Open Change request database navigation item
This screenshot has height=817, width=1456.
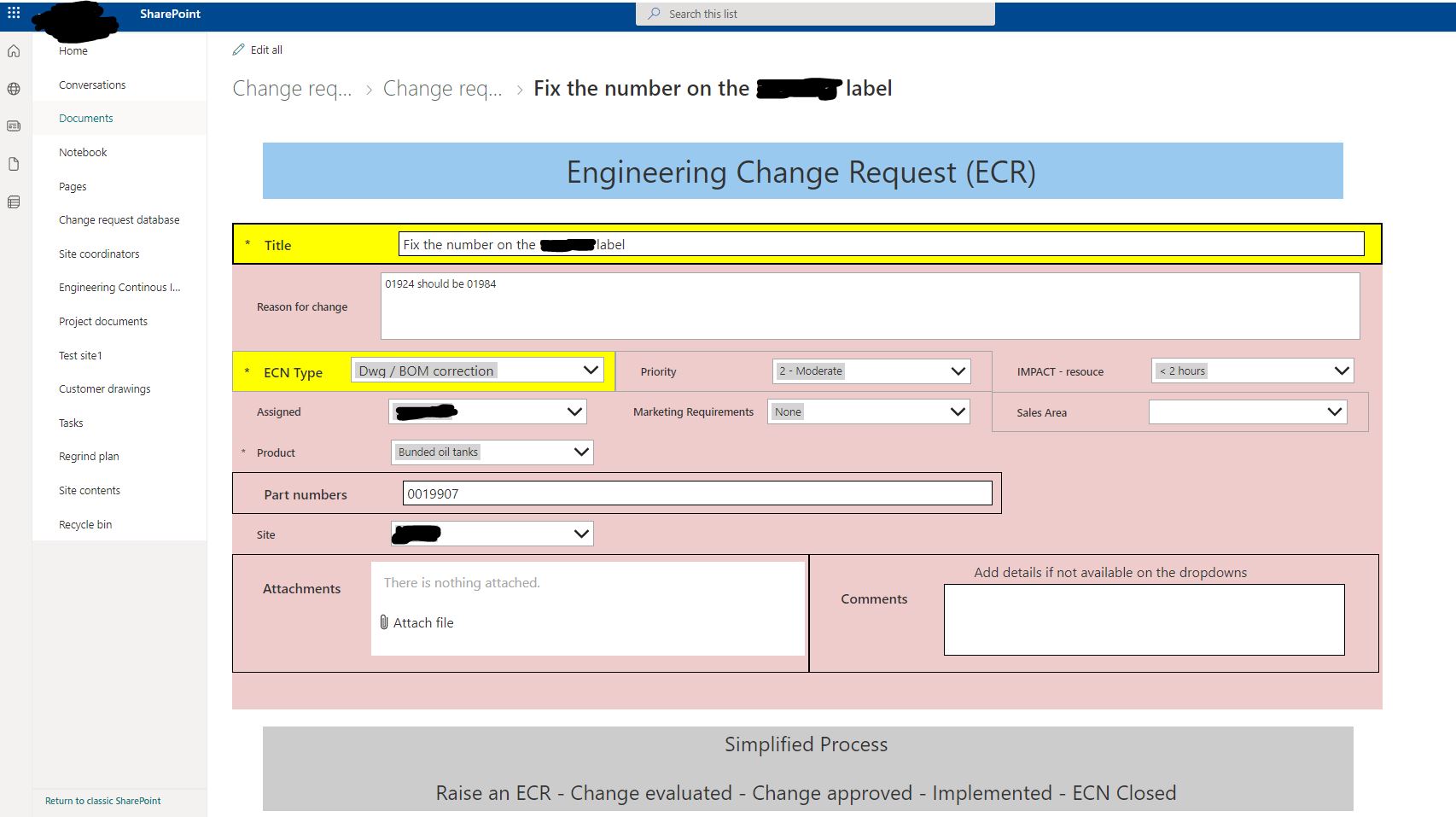[x=119, y=219]
